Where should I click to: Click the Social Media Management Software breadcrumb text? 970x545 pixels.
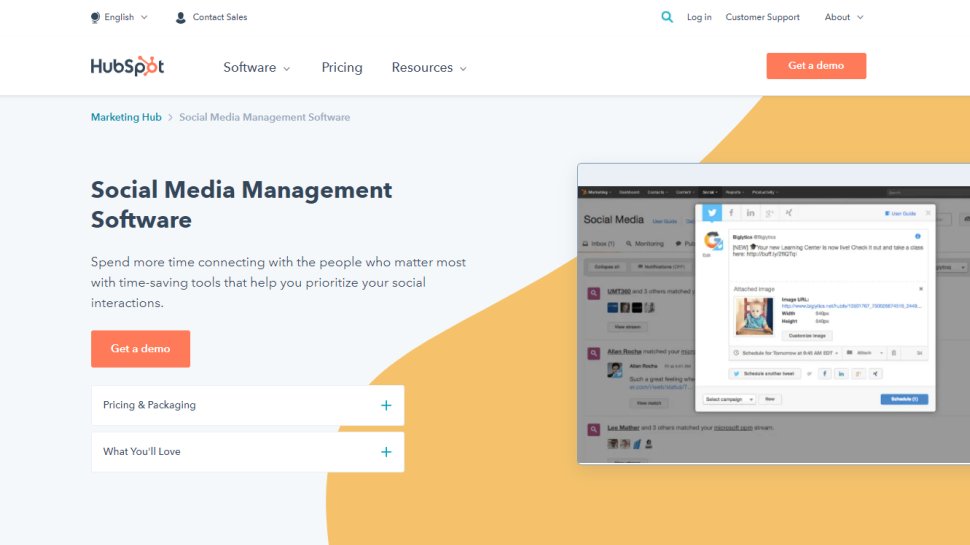pos(264,117)
